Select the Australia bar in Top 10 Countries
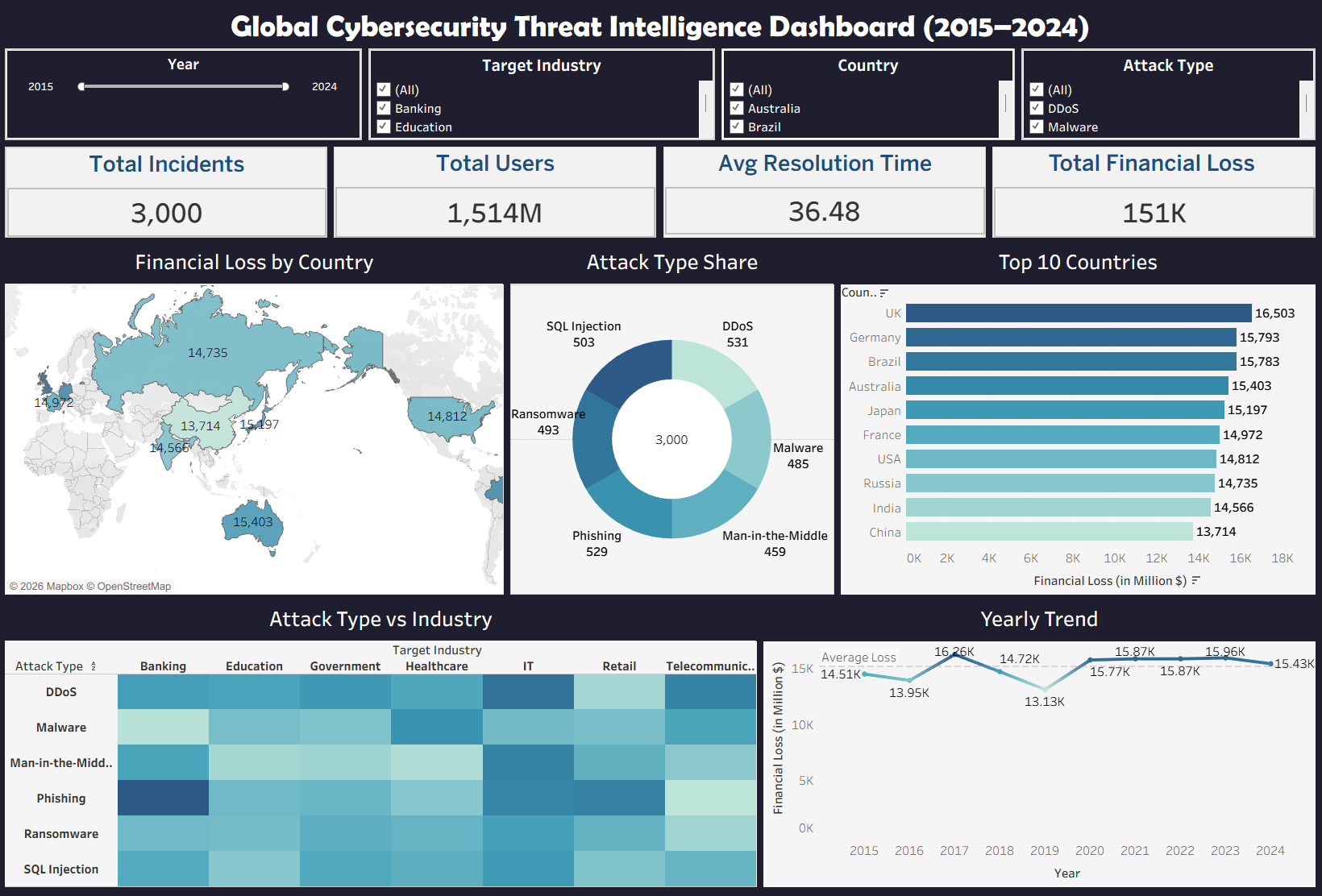The image size is (1322, 896). pyautogui.click(x=1067, y=386)
